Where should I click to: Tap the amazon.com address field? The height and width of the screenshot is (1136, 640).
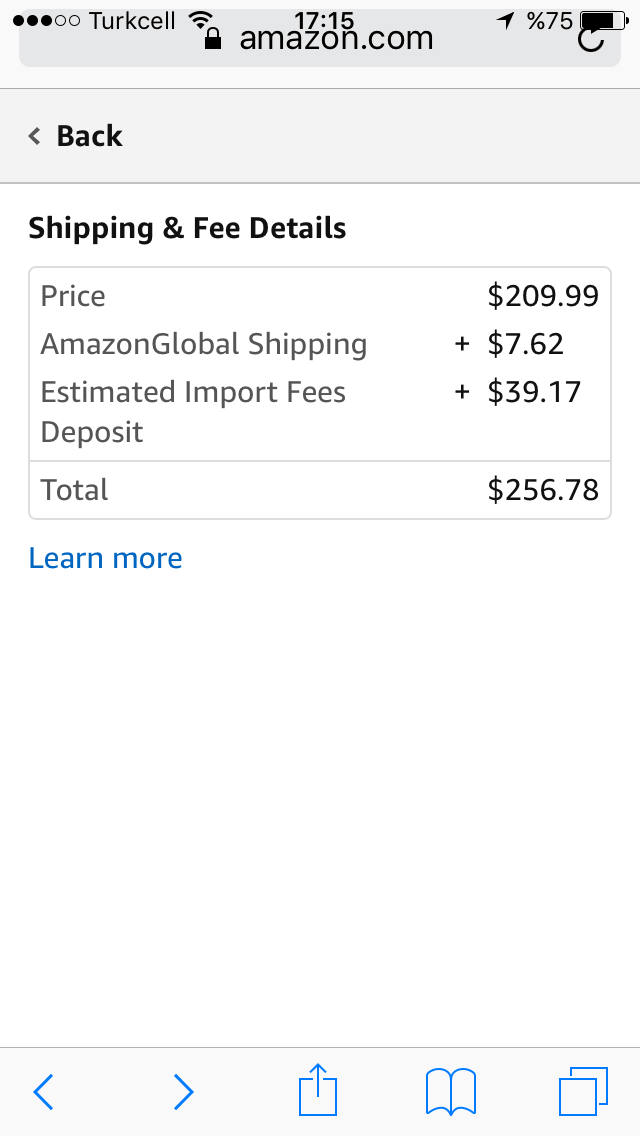[x=336, y=40]
